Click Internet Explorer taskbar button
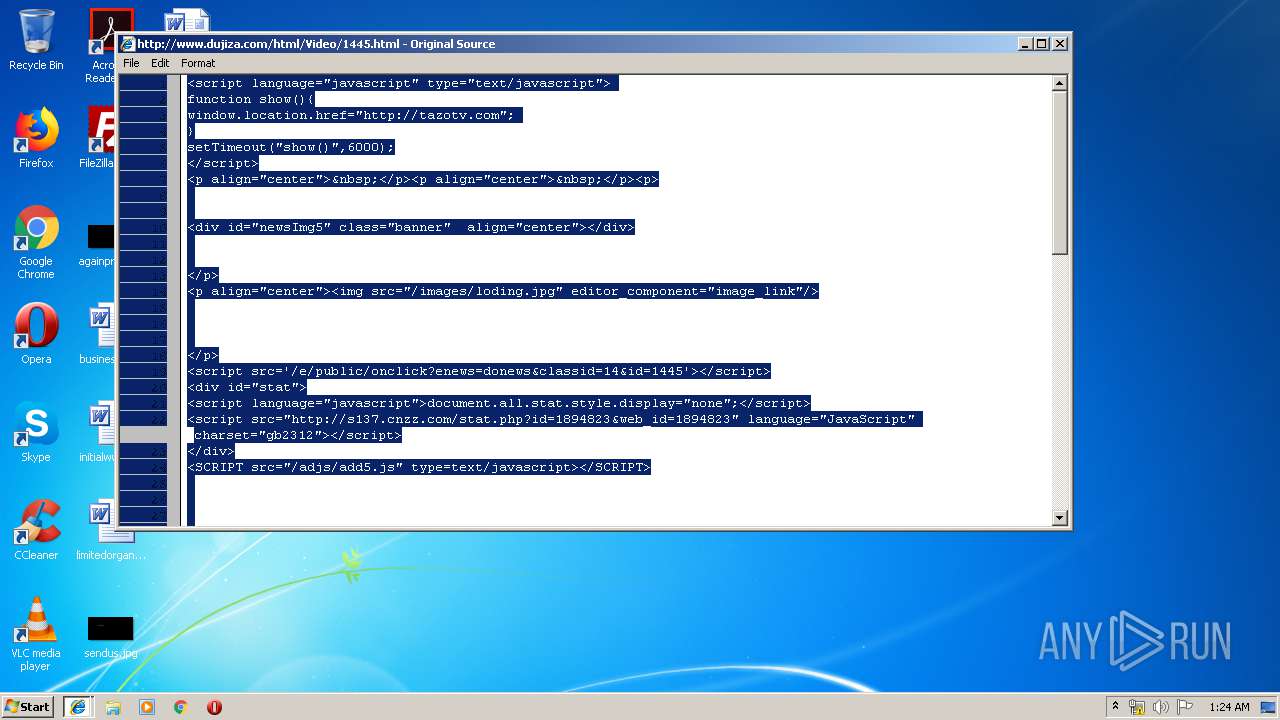The height and width of the screenshot is (720, 1280). point(78,707)
